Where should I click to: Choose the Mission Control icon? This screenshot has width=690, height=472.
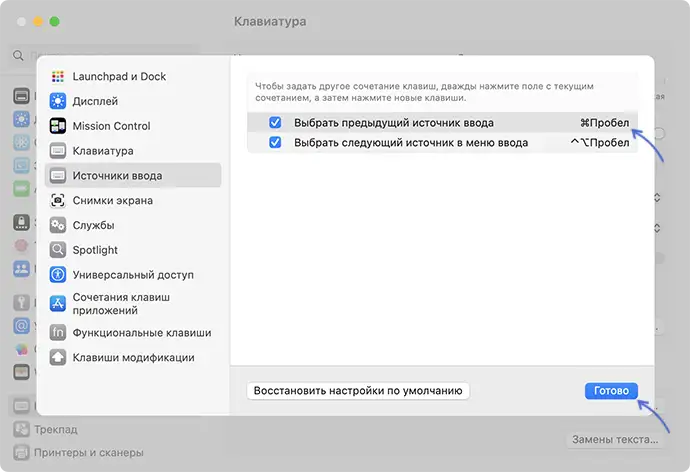pyautogui.click(x=58, y=126)
